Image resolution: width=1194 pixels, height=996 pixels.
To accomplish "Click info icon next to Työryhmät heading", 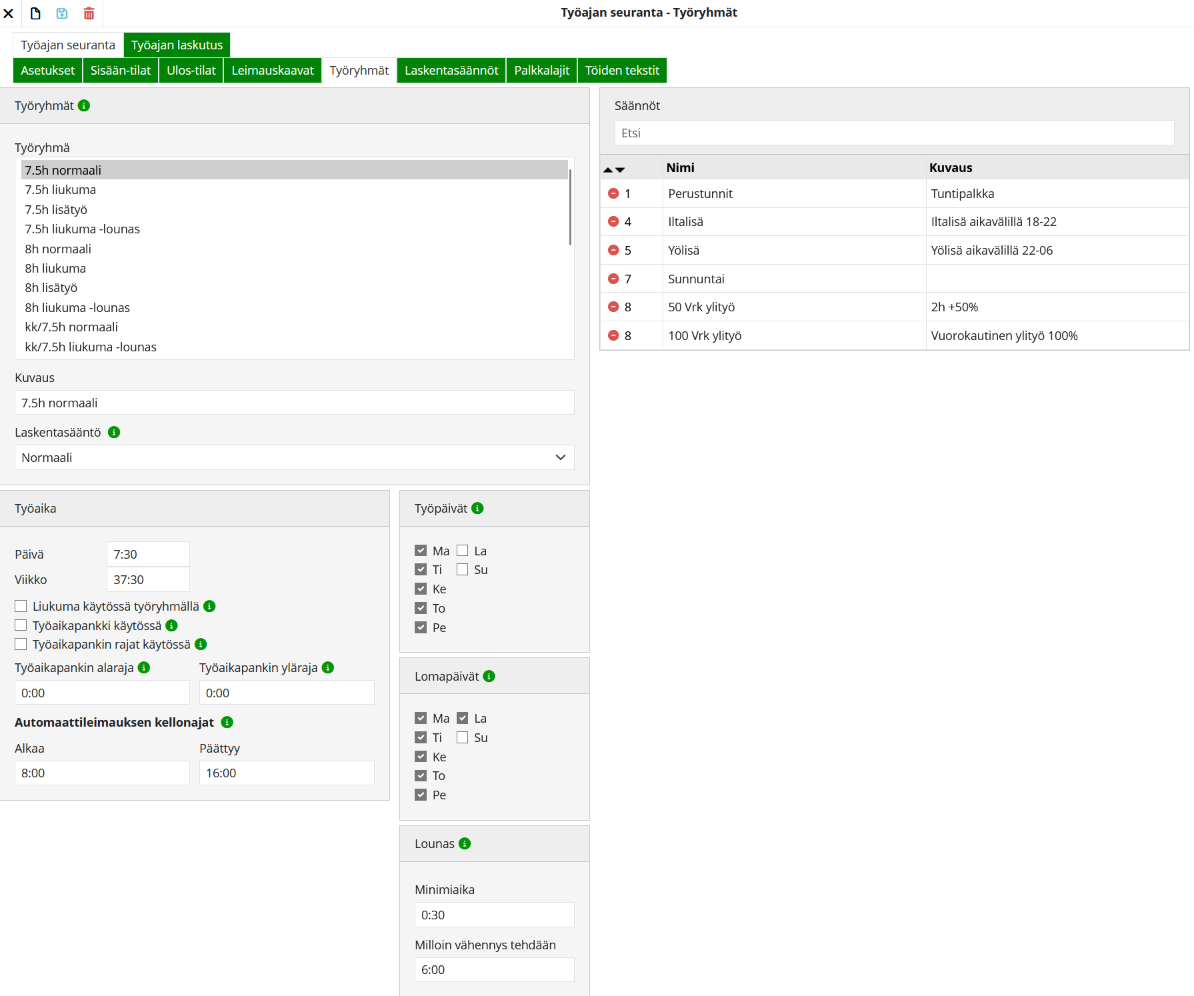I will pyautogui.click(x=84, y=105).
